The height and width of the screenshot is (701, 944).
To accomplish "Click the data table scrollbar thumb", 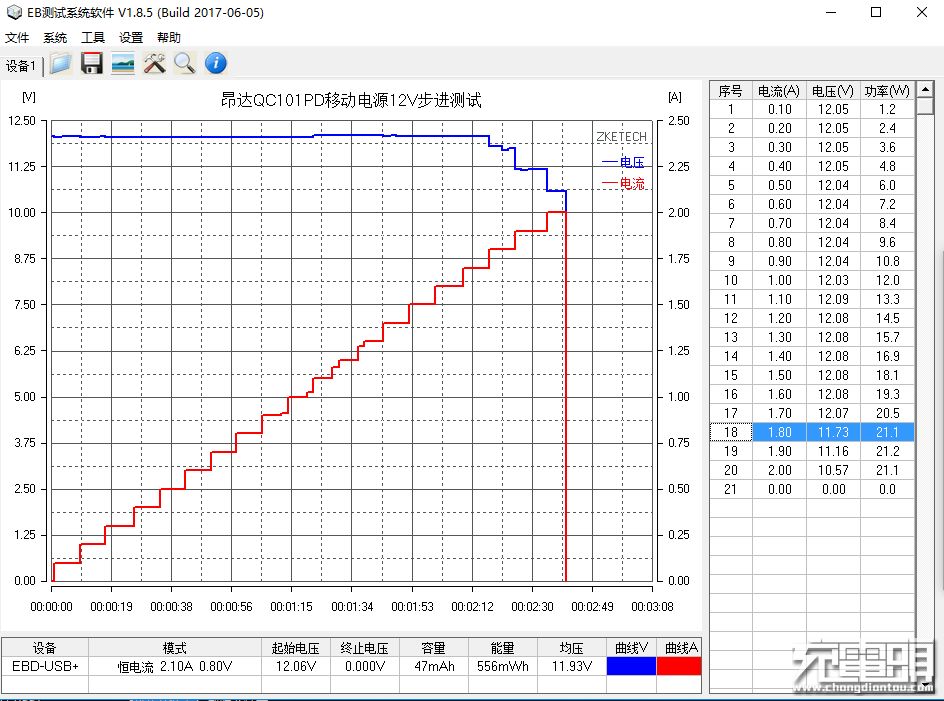I will [x=925, y=106].
